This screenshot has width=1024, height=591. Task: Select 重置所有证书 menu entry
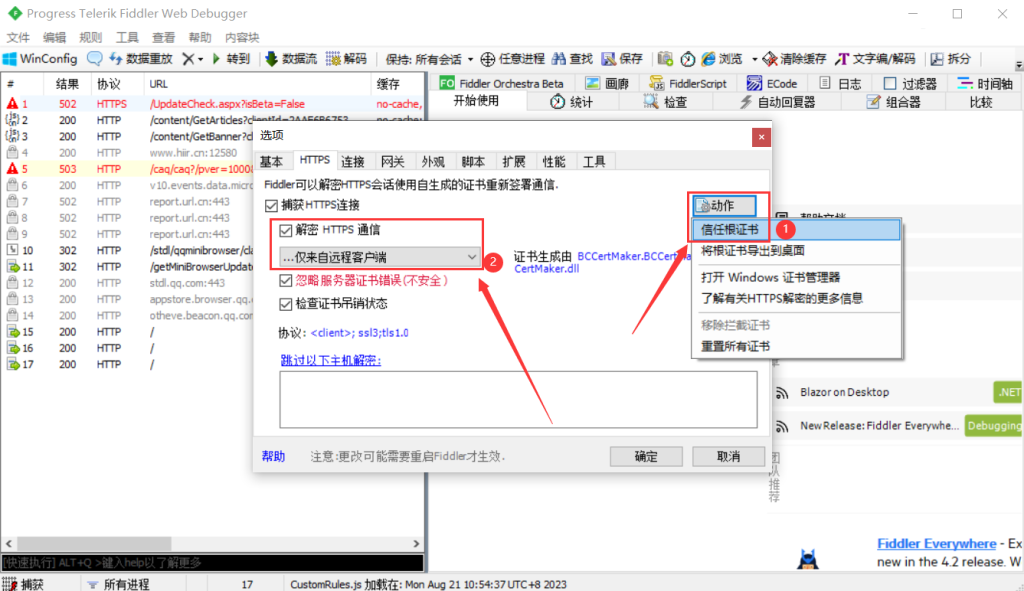[x=795, y=346]
